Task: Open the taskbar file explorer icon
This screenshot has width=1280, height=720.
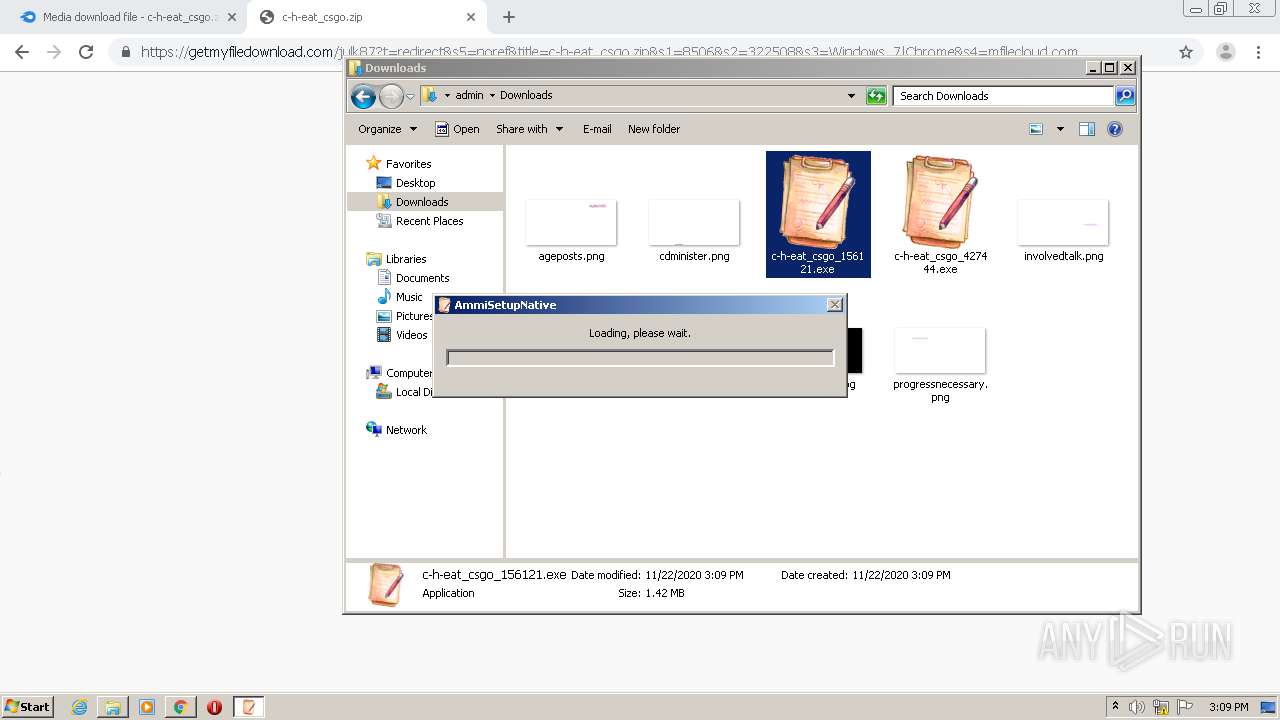Action: click(x=113, y=707)
